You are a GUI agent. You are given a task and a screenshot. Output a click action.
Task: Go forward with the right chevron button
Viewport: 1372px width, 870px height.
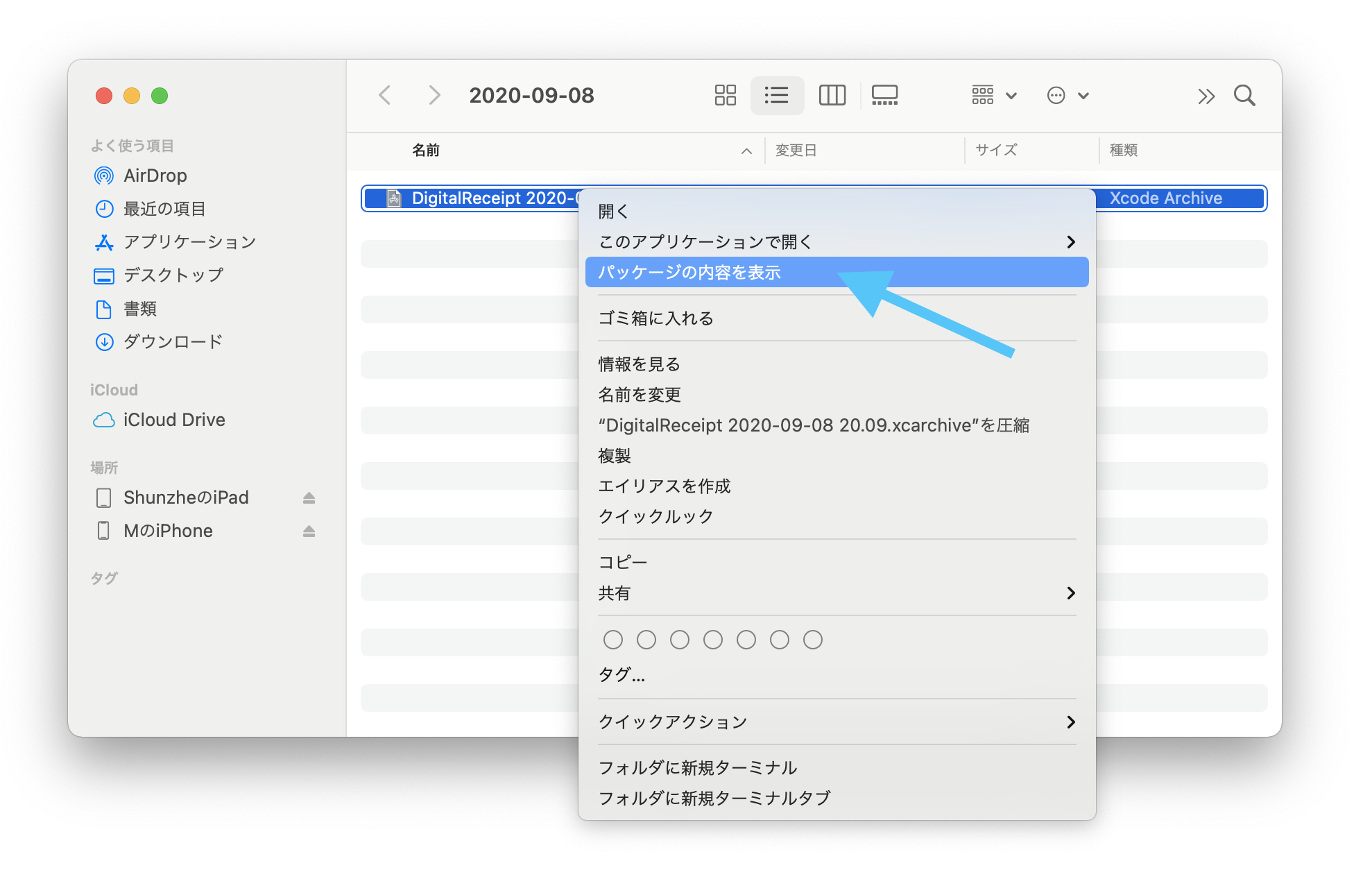click(x=434, y=95)
